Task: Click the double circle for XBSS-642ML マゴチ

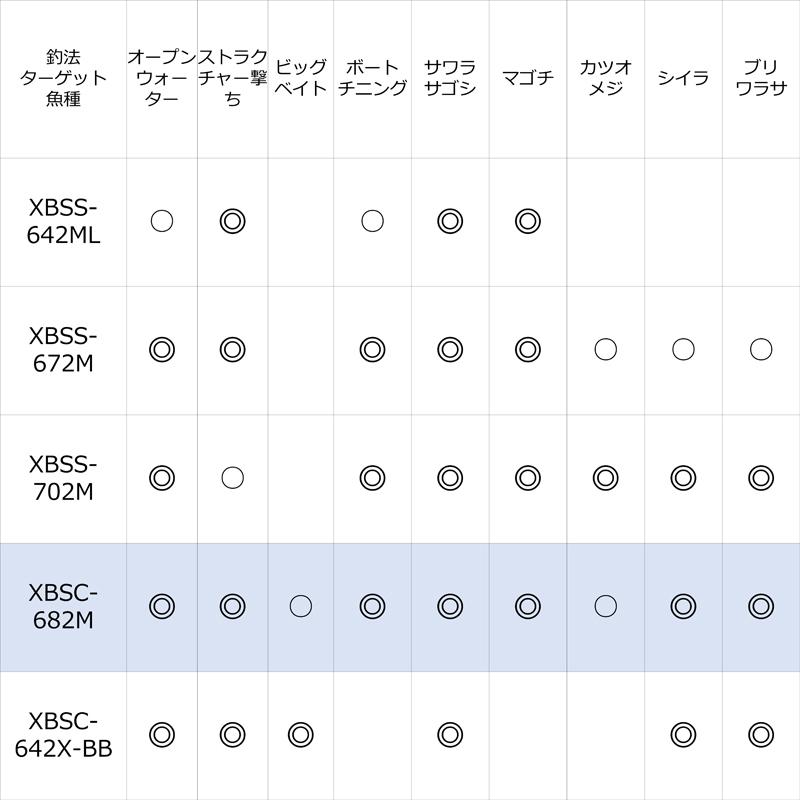Action: click(527, 221)
